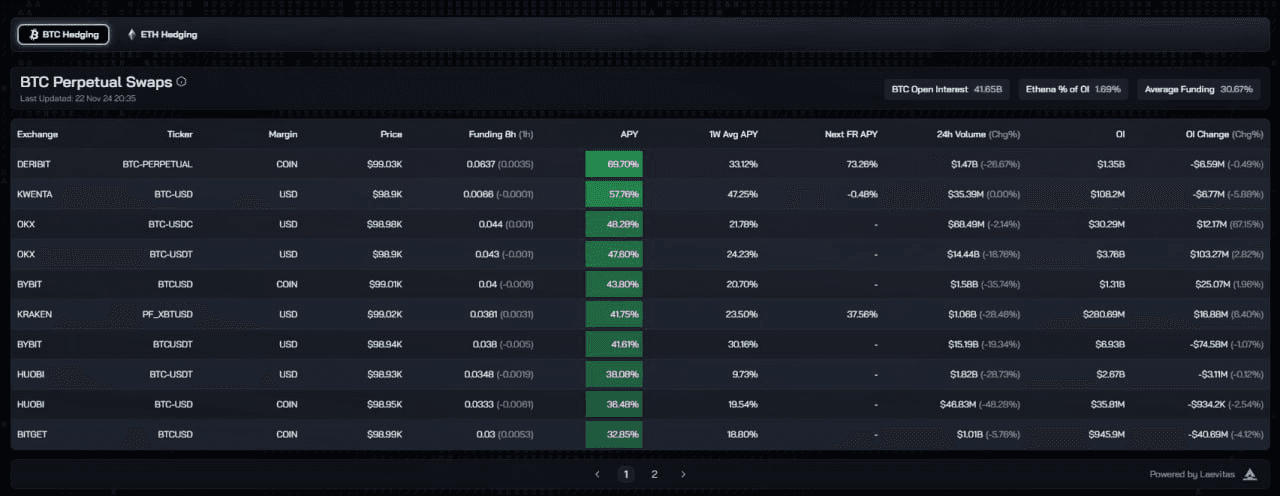The image size is (1280, 496).
Task: Select the DERIBIT exchange cell
Action: [33, 164]
